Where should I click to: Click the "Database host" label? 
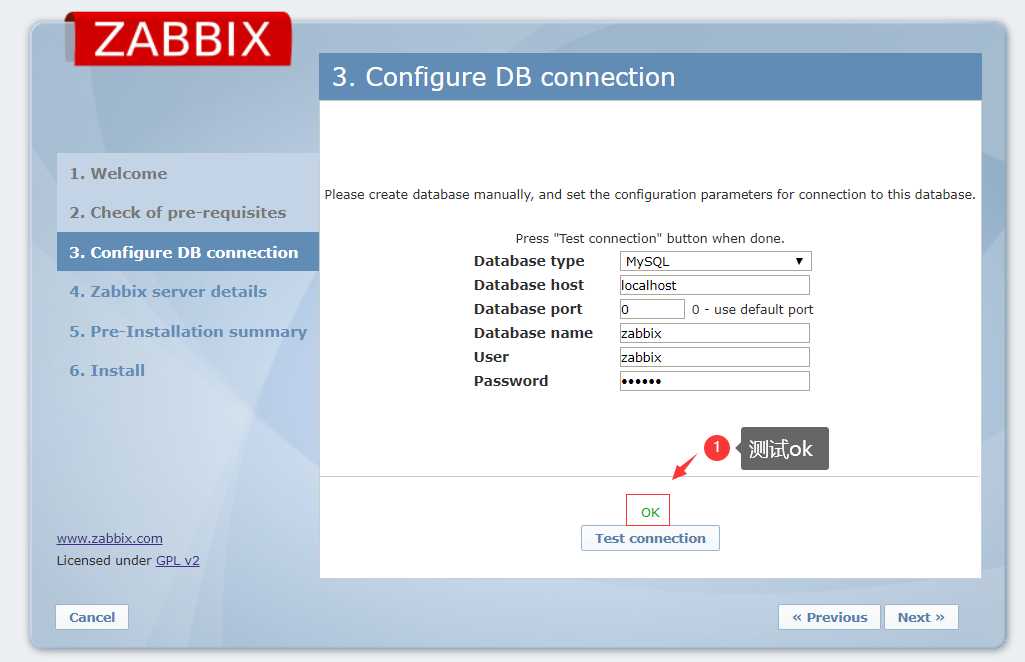click(529, 285)
